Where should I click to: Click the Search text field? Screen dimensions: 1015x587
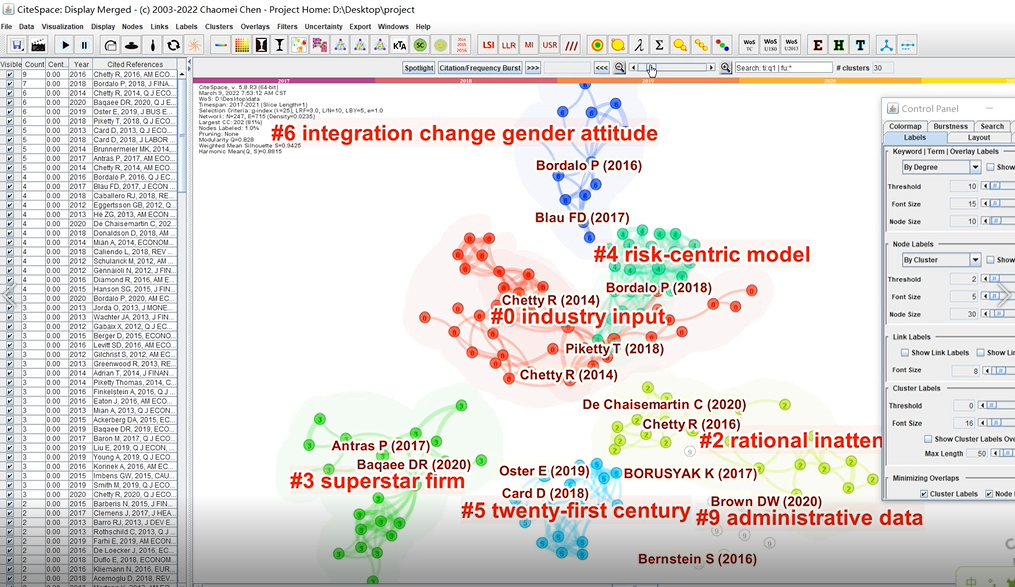[x=785, y=68]
